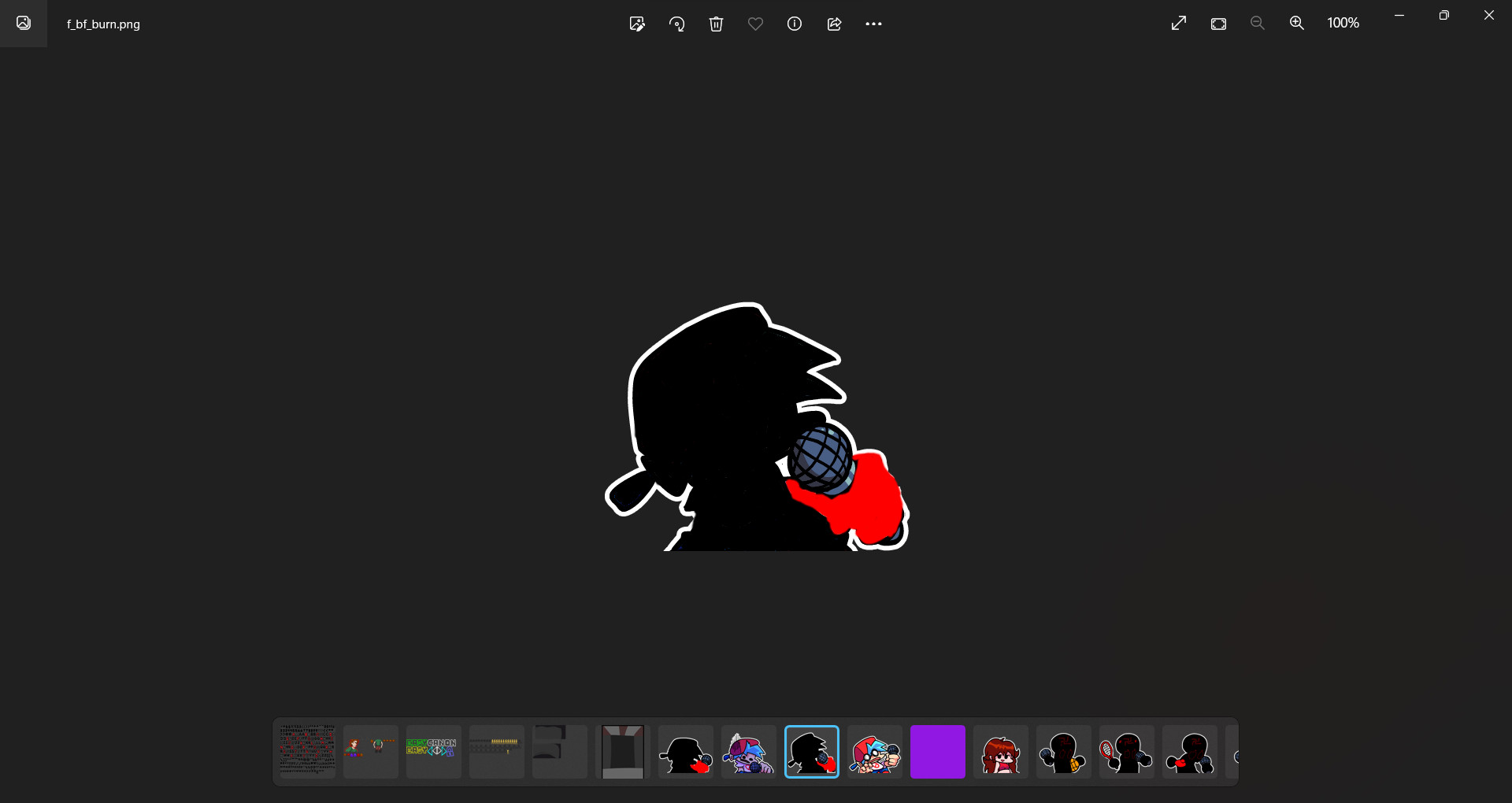Delete the image using the trash icon
Screen dimensions: 1512x803
[716, 24]
